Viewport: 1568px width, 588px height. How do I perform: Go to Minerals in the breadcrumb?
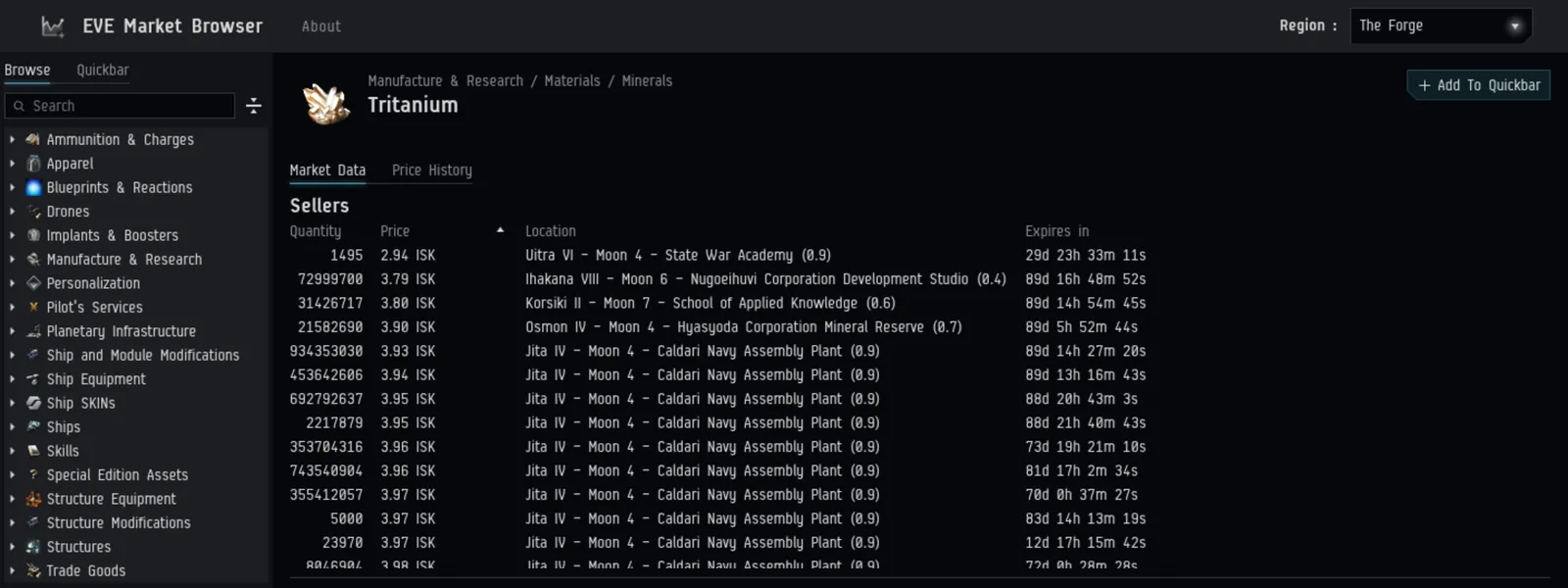pyautogui.click(x=647, y=80)
